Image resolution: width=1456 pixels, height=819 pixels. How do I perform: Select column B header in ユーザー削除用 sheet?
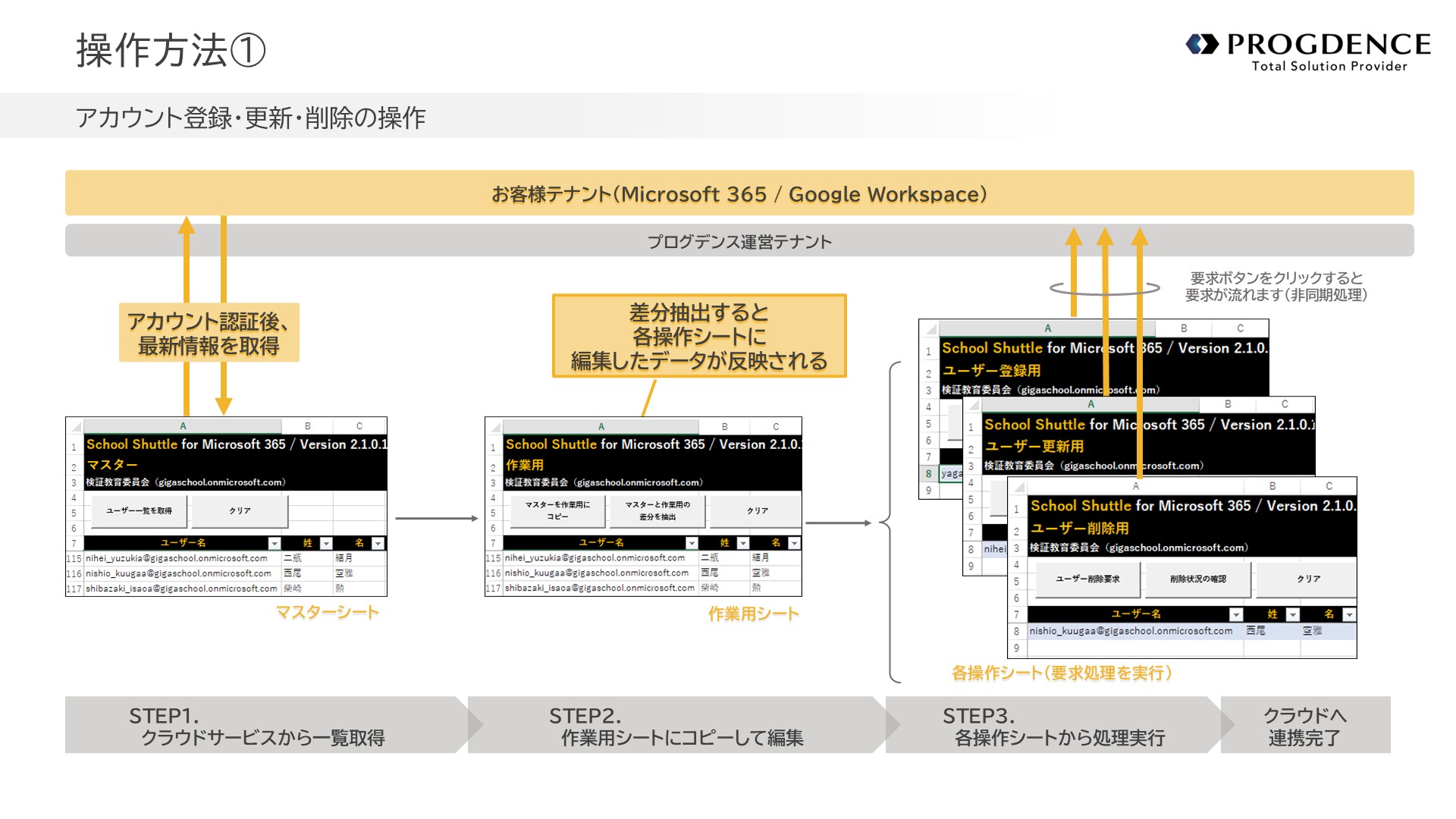tap(1272, 486)
